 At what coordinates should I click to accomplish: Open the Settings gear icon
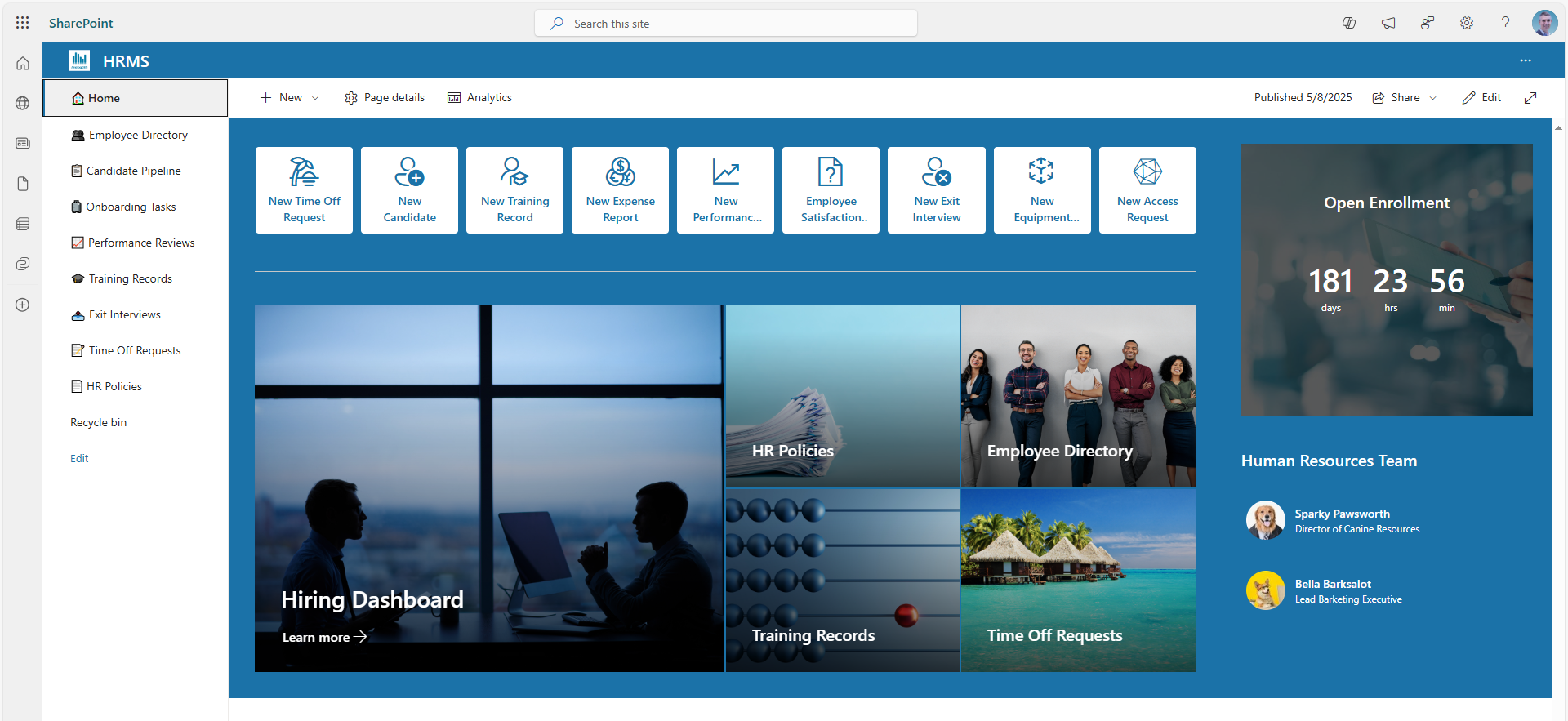pos(1467,23)
